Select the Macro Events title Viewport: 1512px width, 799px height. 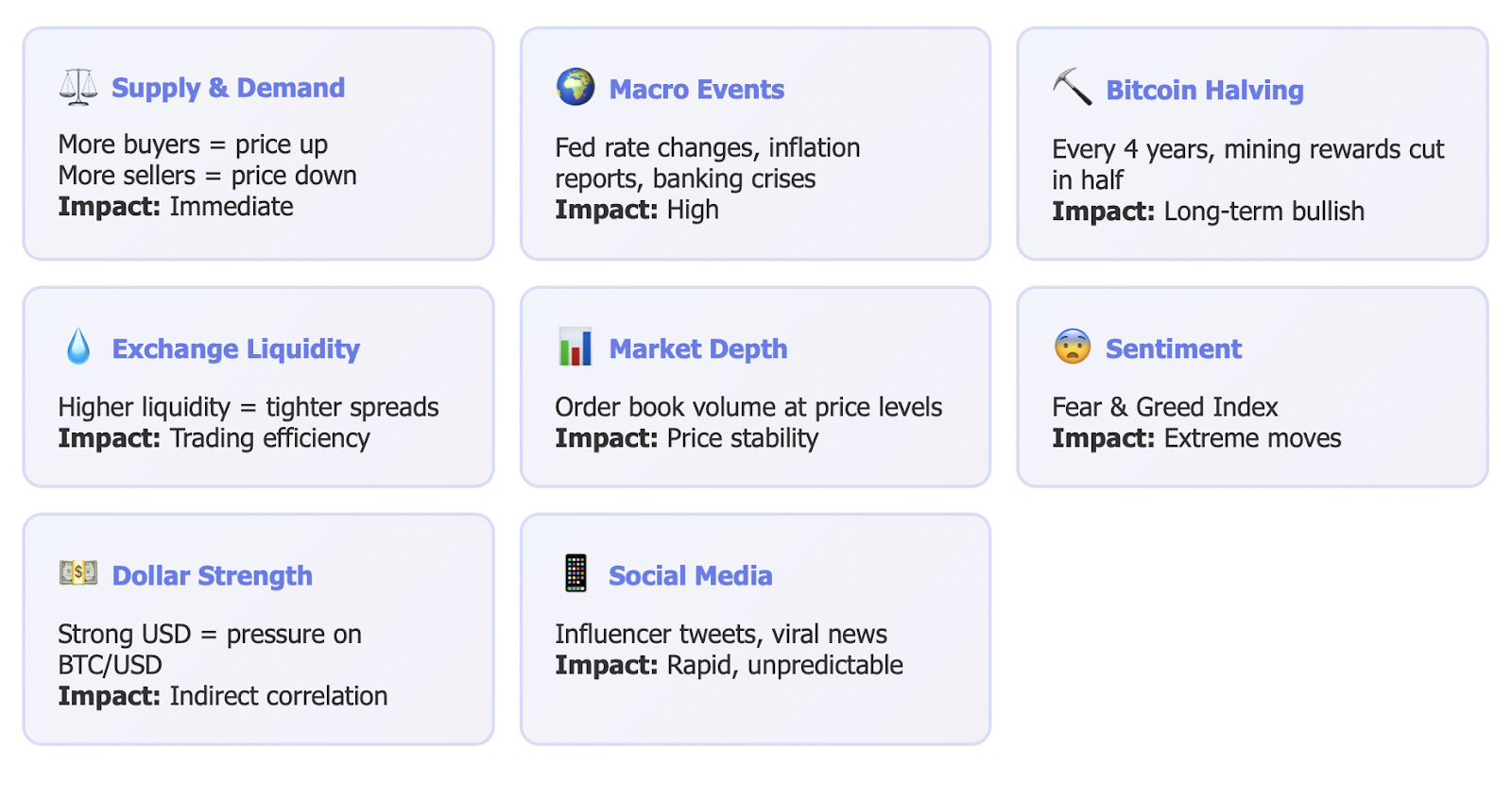[696, 90]
